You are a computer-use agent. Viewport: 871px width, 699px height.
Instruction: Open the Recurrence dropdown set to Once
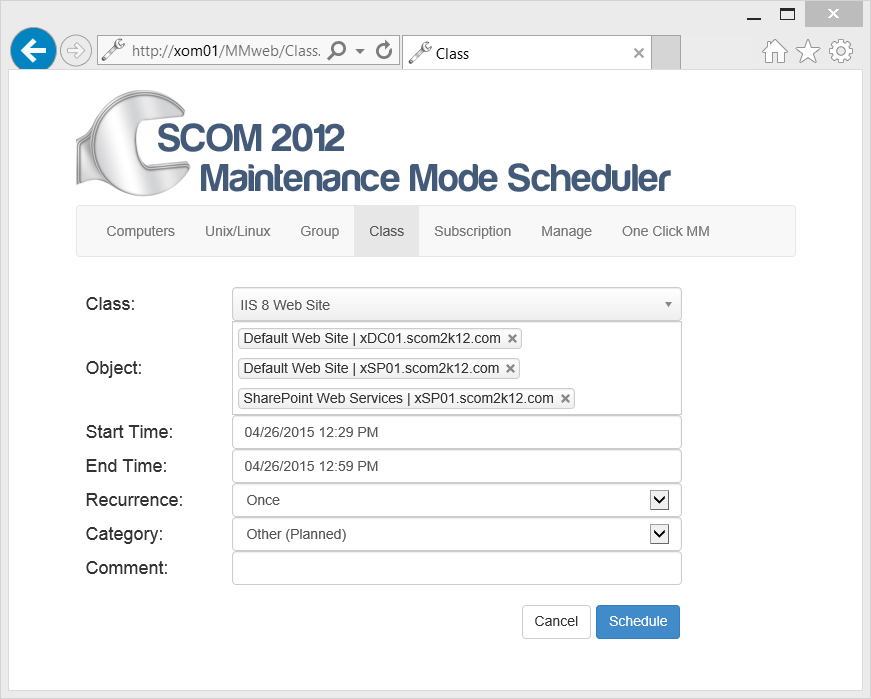point(457,500)
